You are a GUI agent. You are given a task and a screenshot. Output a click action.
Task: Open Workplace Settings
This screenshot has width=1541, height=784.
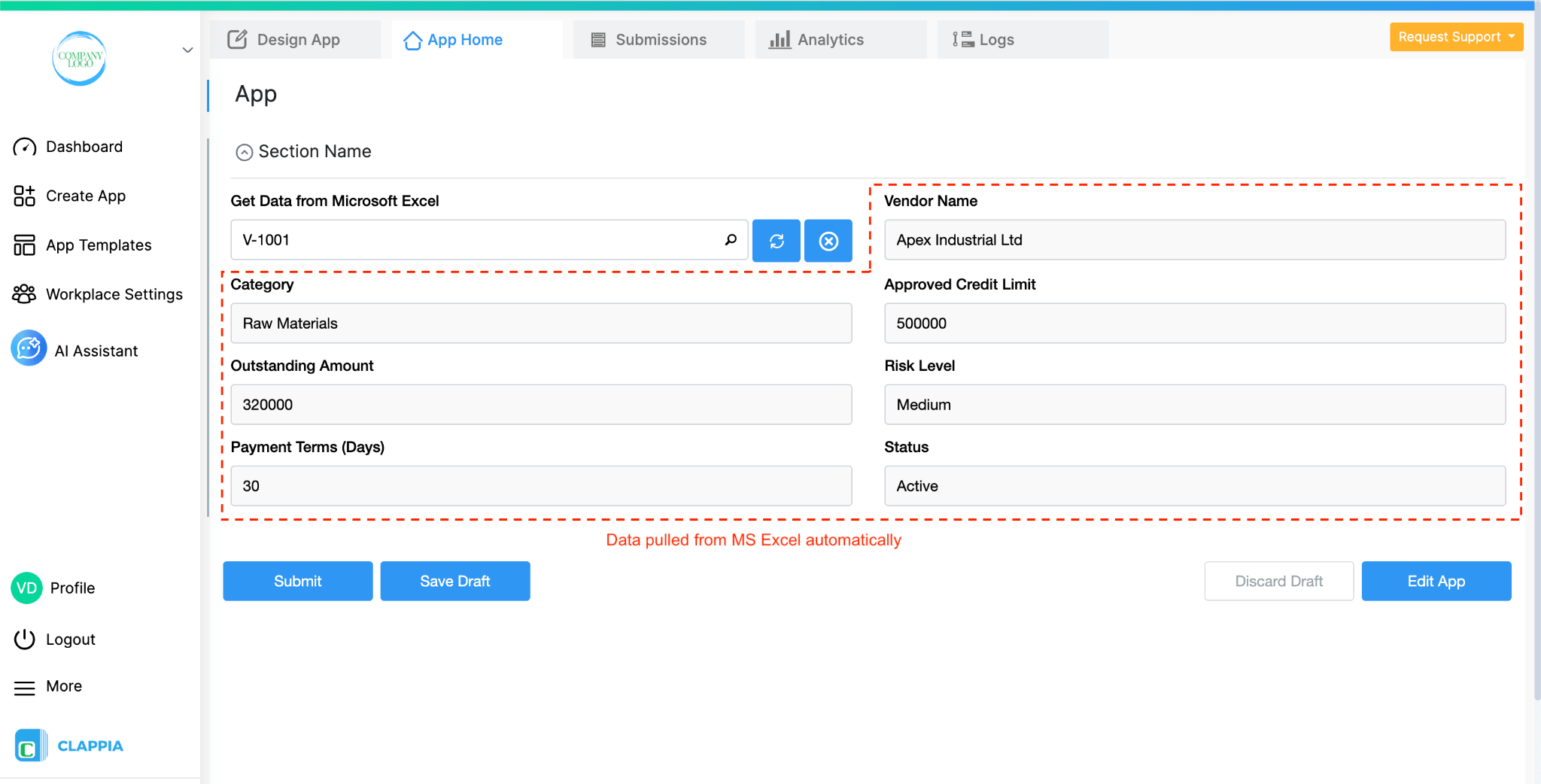point(114,293)
